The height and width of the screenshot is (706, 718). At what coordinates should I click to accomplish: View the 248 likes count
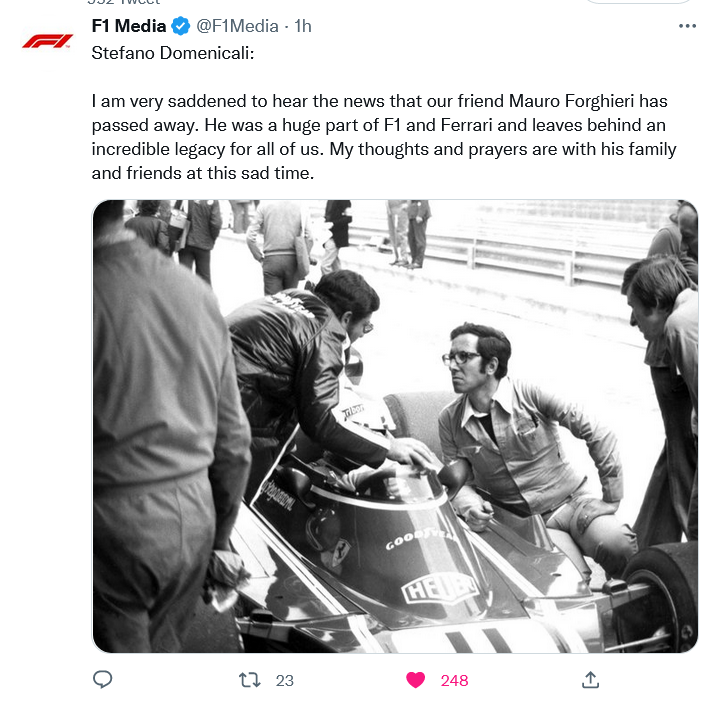pos(454,680)
